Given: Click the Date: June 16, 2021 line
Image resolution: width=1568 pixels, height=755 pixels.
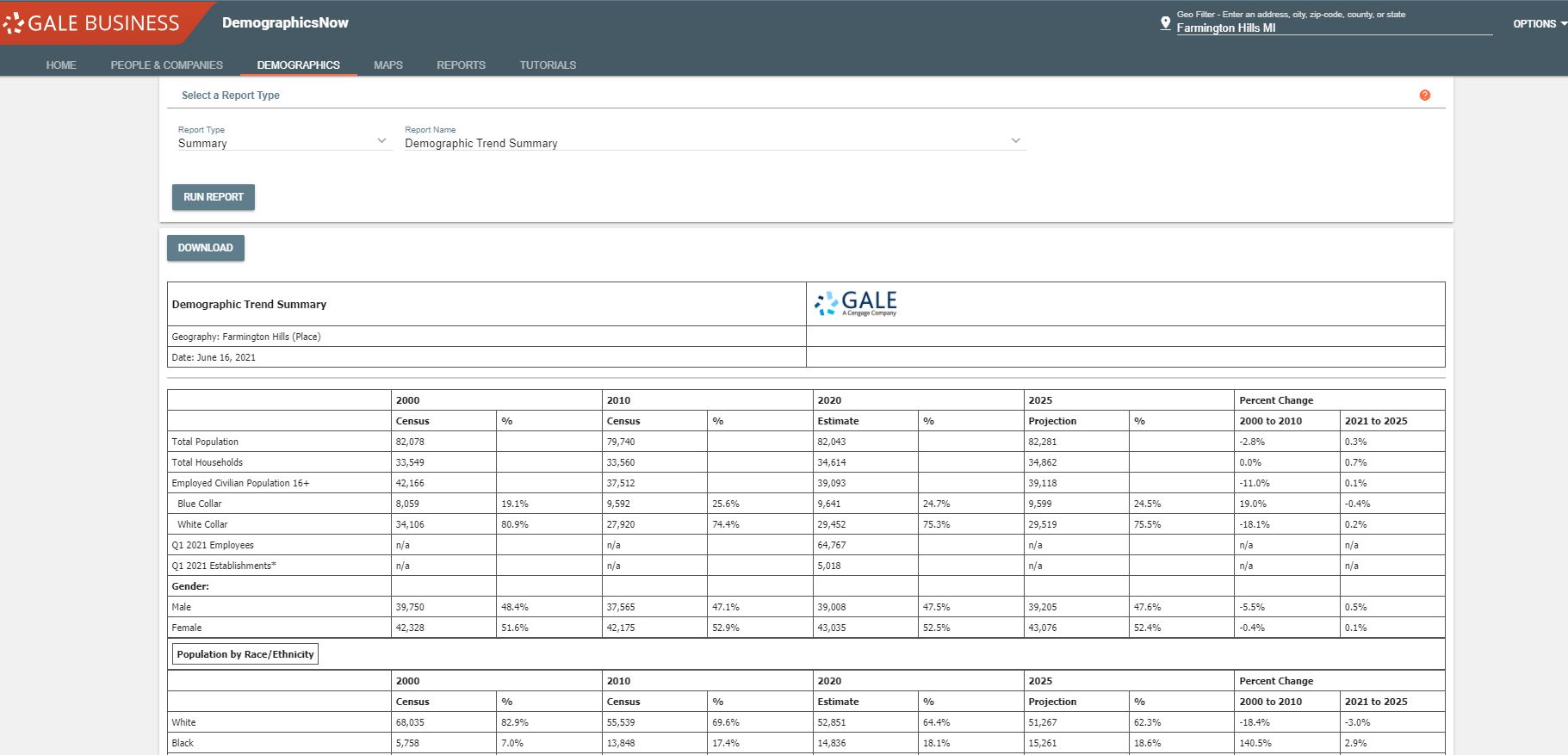Looking at the screenshot, I should (214, 357).
